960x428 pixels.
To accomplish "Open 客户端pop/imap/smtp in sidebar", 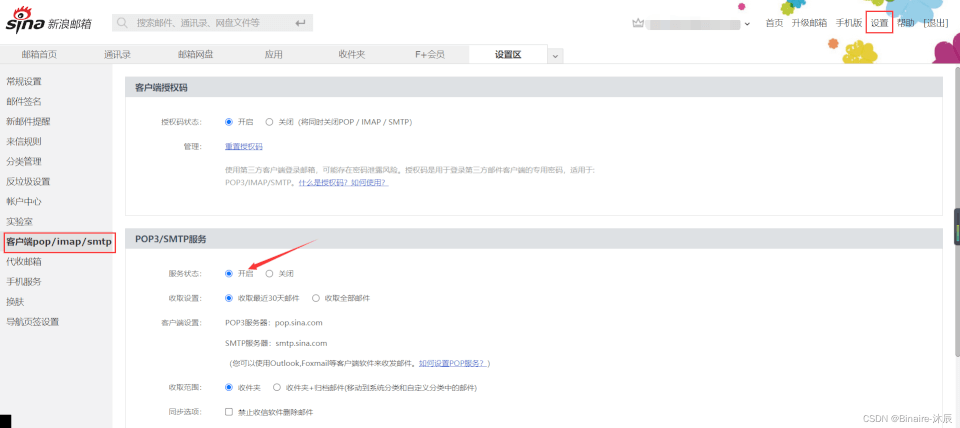I will click(58, 242).
